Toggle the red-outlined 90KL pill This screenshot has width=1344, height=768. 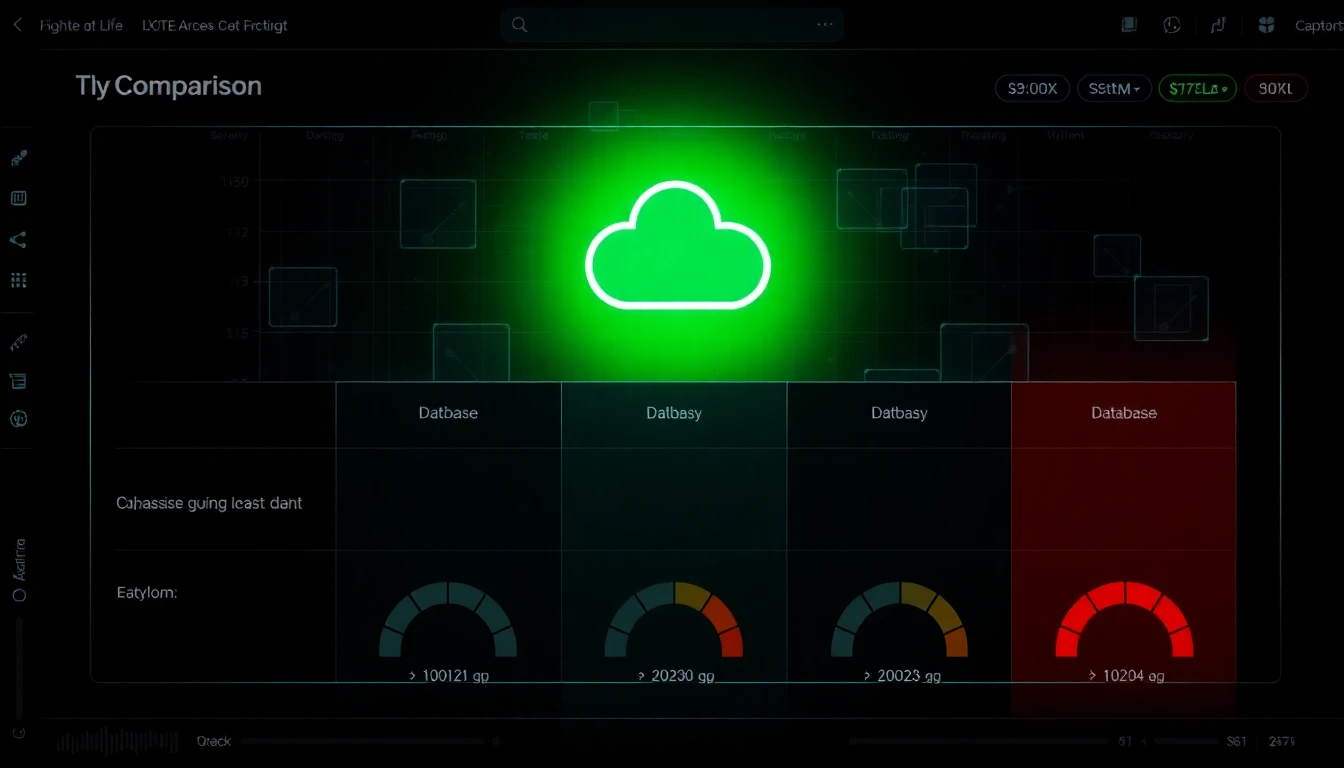(x=1276, y=89)
